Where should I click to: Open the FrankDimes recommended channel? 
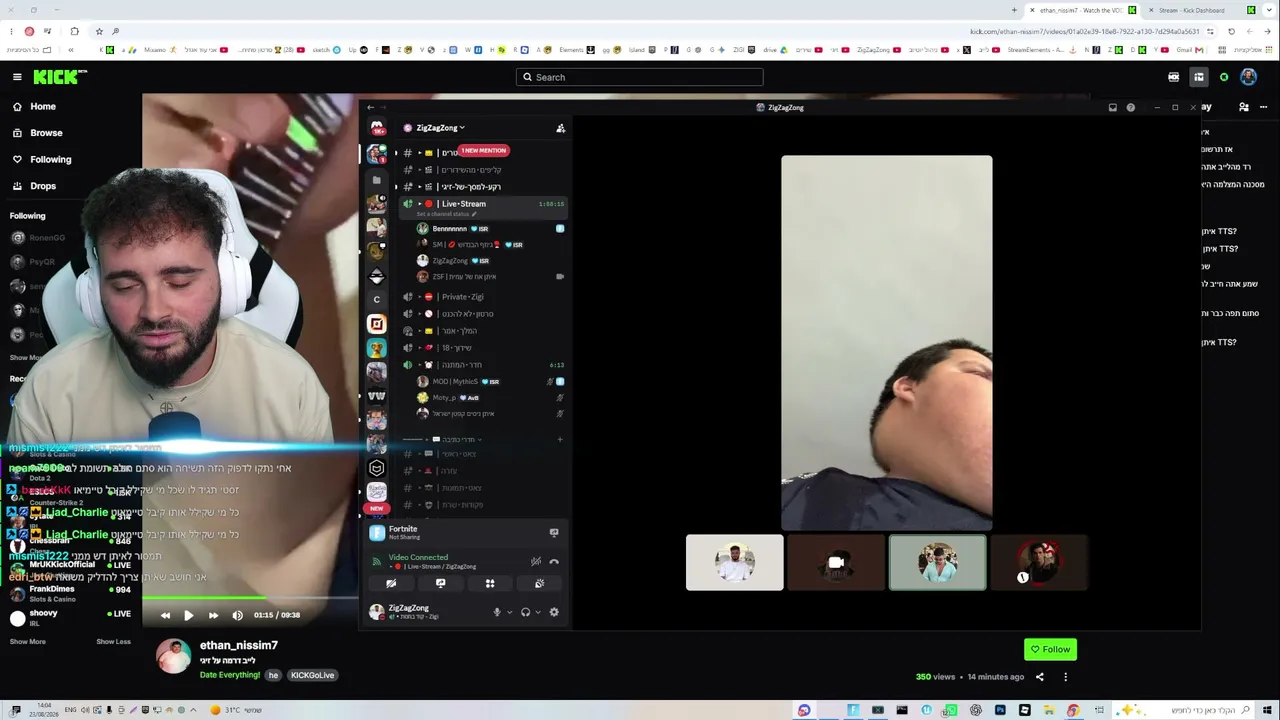(70, 592)
